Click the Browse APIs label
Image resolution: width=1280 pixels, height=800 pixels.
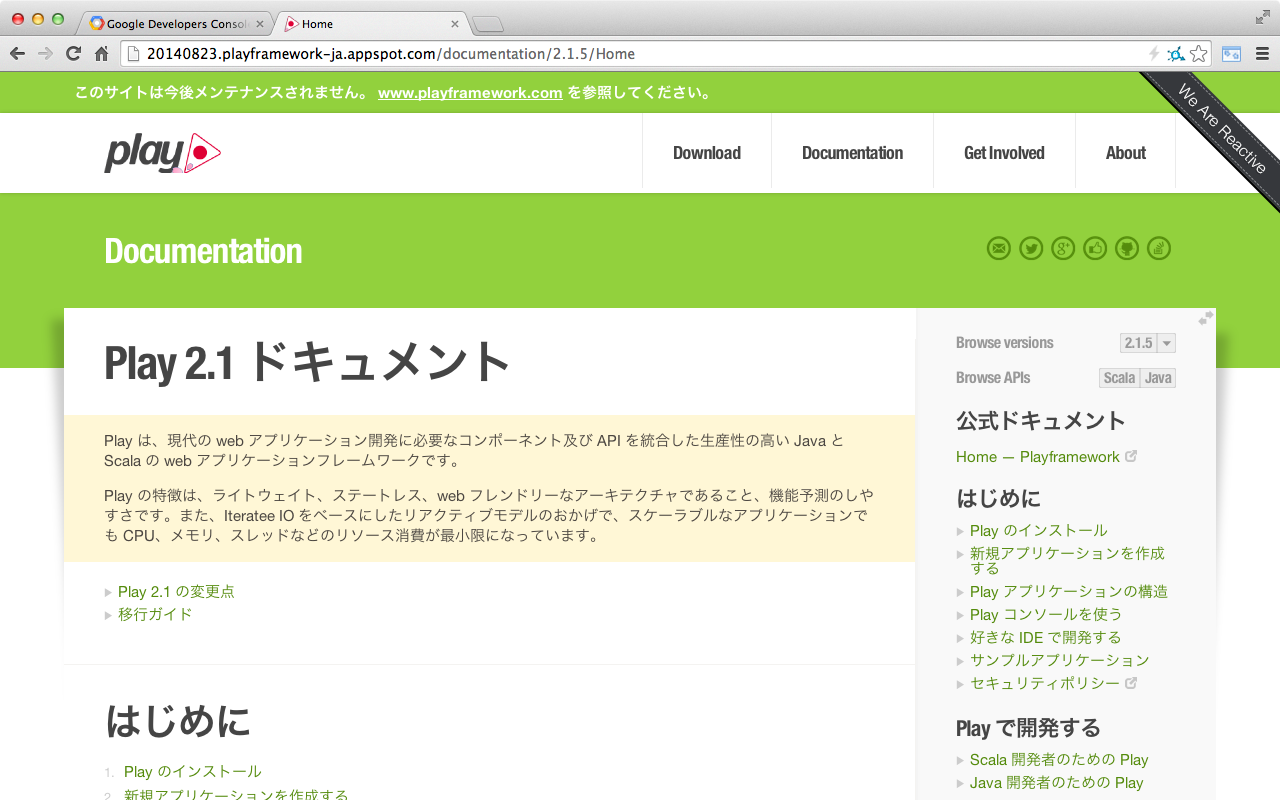coord(993,378)
